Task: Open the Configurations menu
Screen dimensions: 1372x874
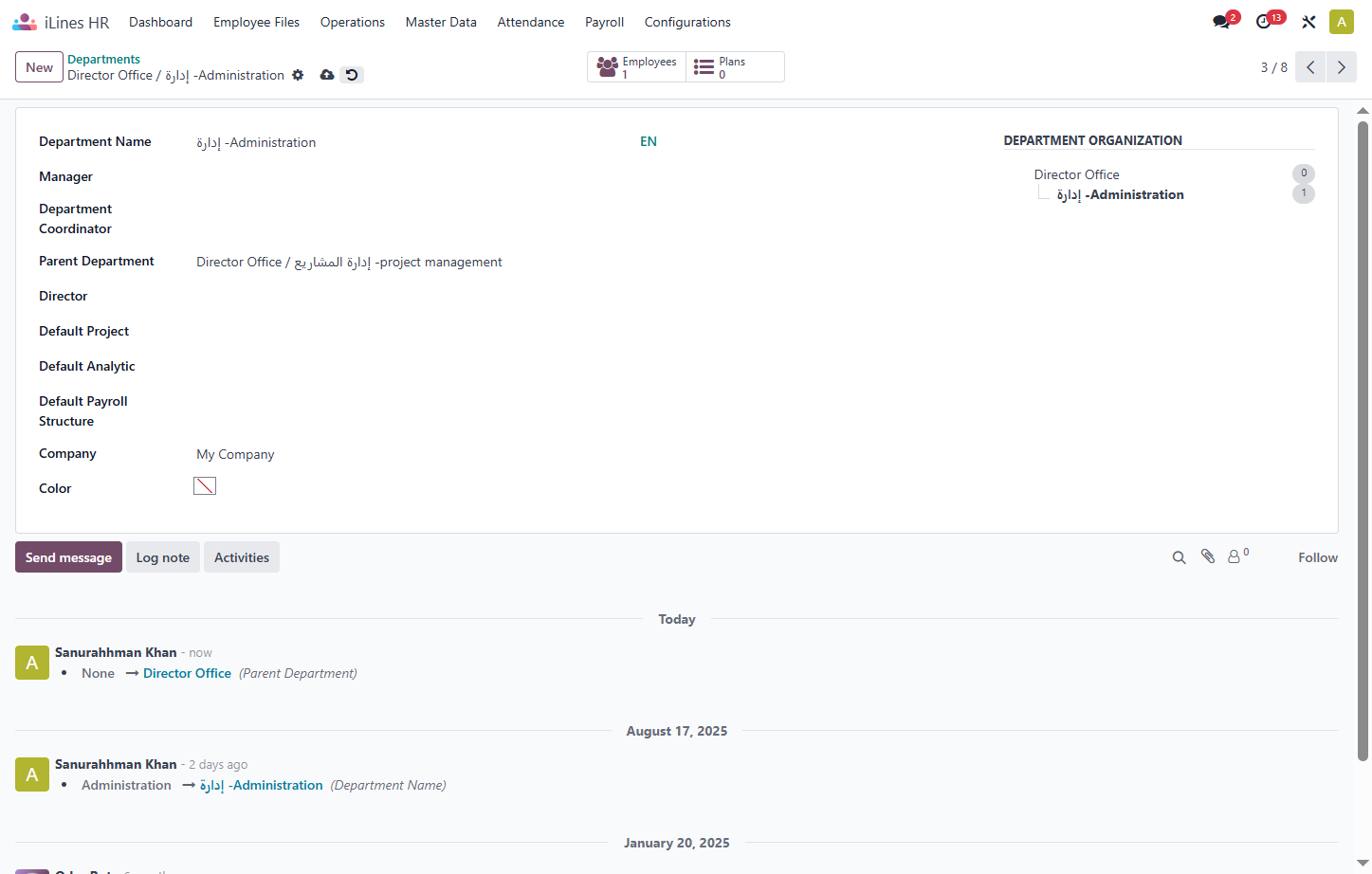Action: coord(687,22)
